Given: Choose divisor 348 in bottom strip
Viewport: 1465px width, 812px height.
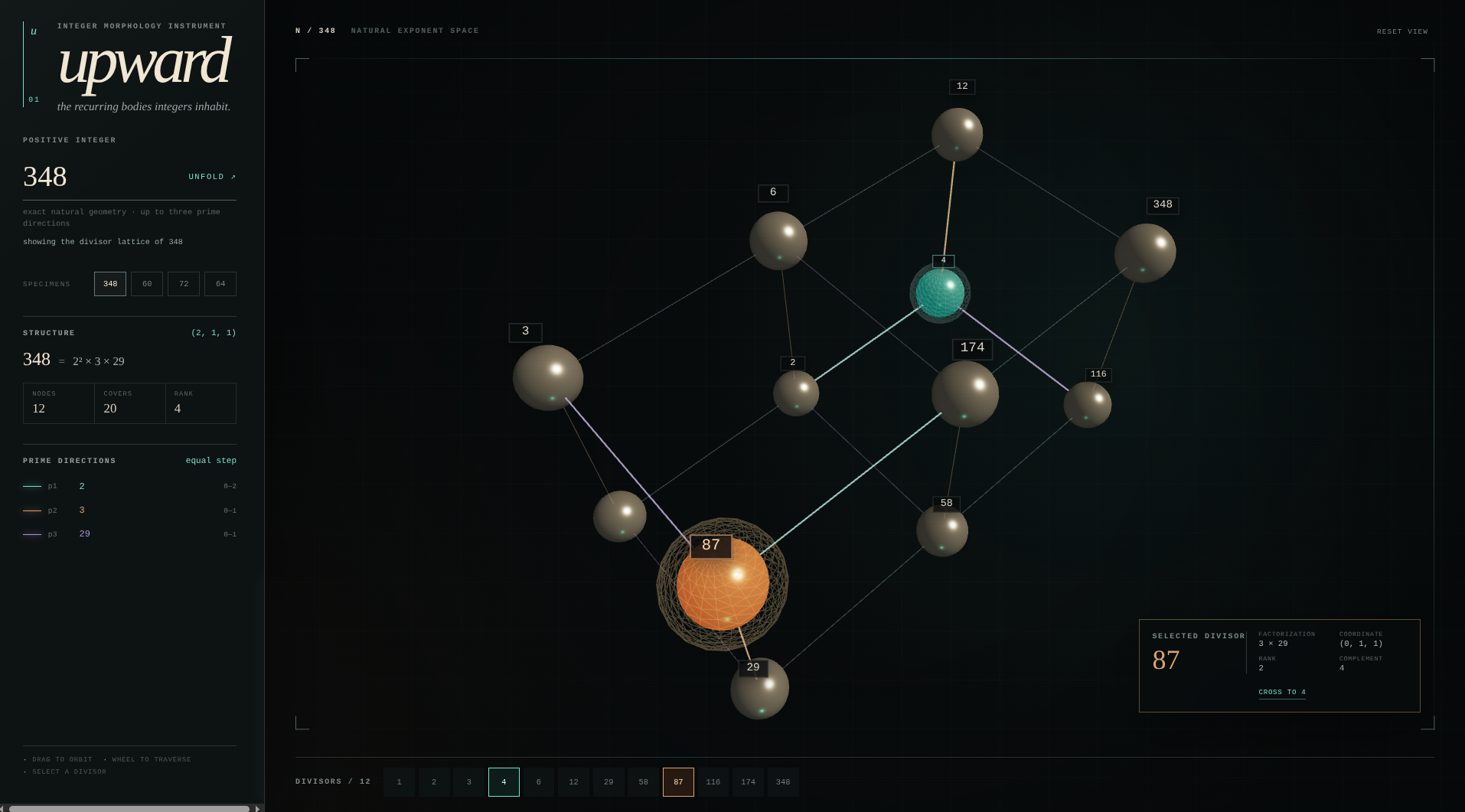Looking at the screenshot, I should point(783,782).
